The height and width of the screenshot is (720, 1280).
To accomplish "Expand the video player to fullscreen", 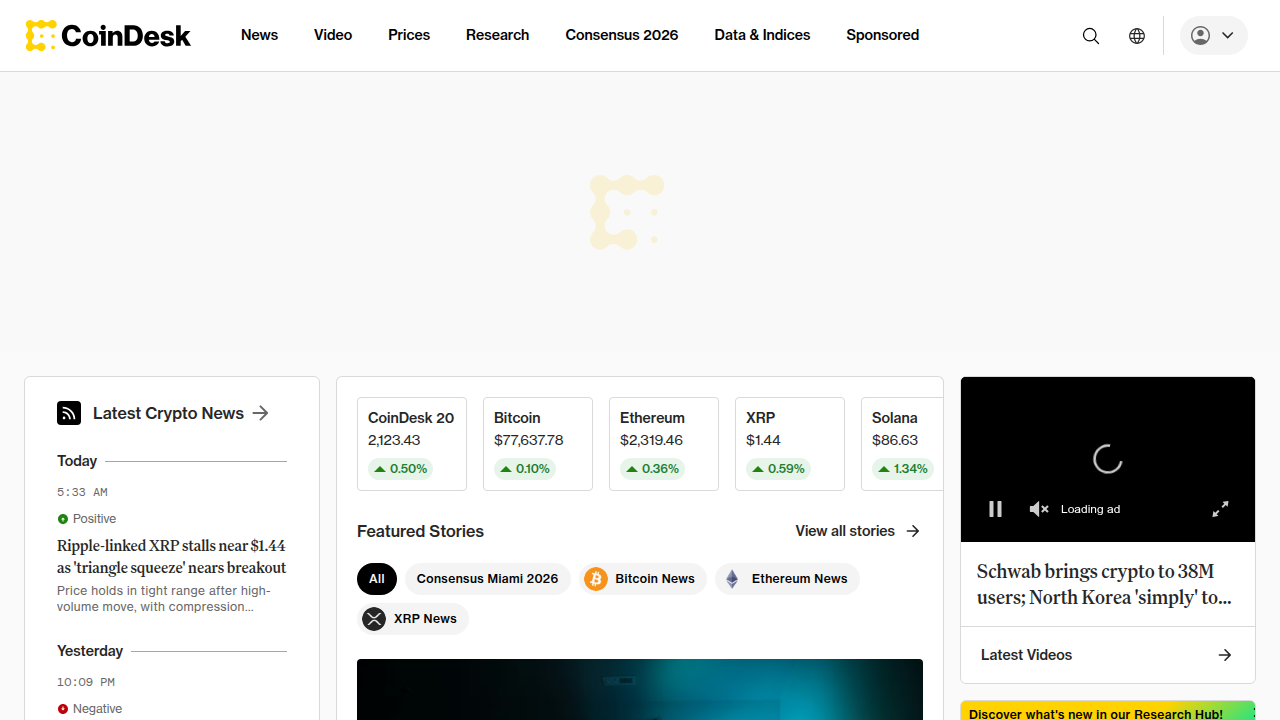I will (1220, 509).
